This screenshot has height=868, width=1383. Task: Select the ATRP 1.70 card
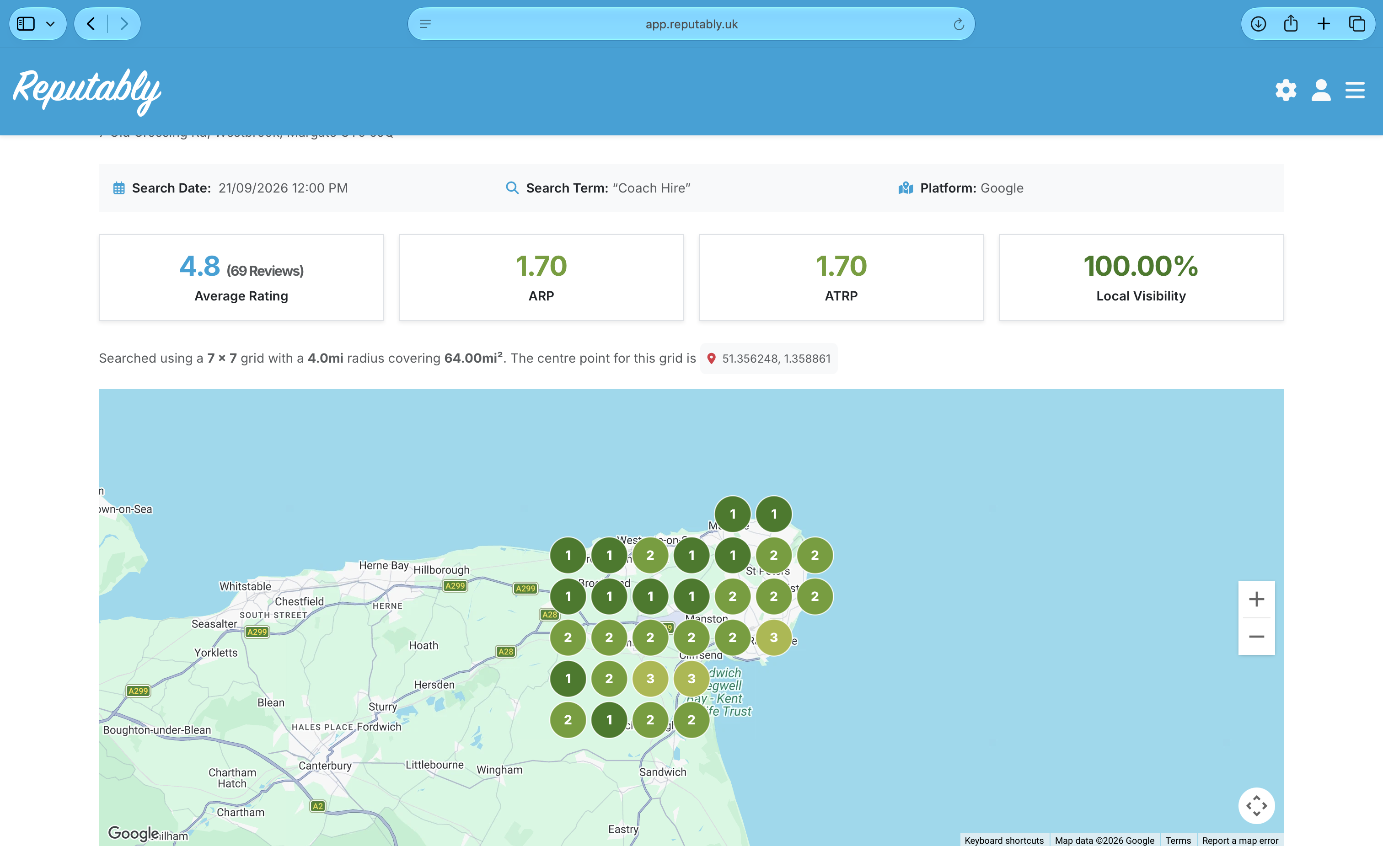(841, 277)
